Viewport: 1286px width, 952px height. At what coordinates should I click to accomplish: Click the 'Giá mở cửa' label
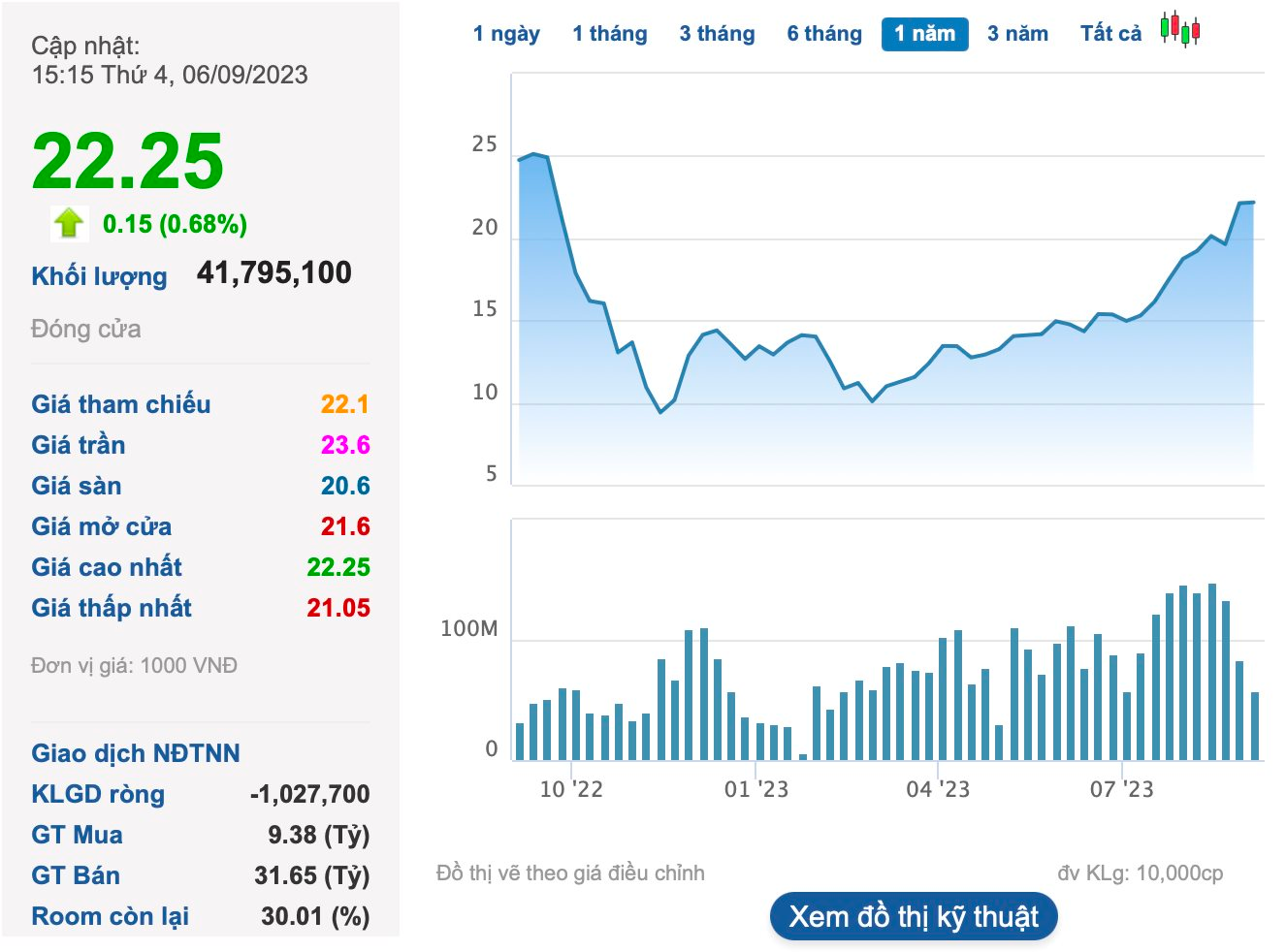[x=102, y=526]
